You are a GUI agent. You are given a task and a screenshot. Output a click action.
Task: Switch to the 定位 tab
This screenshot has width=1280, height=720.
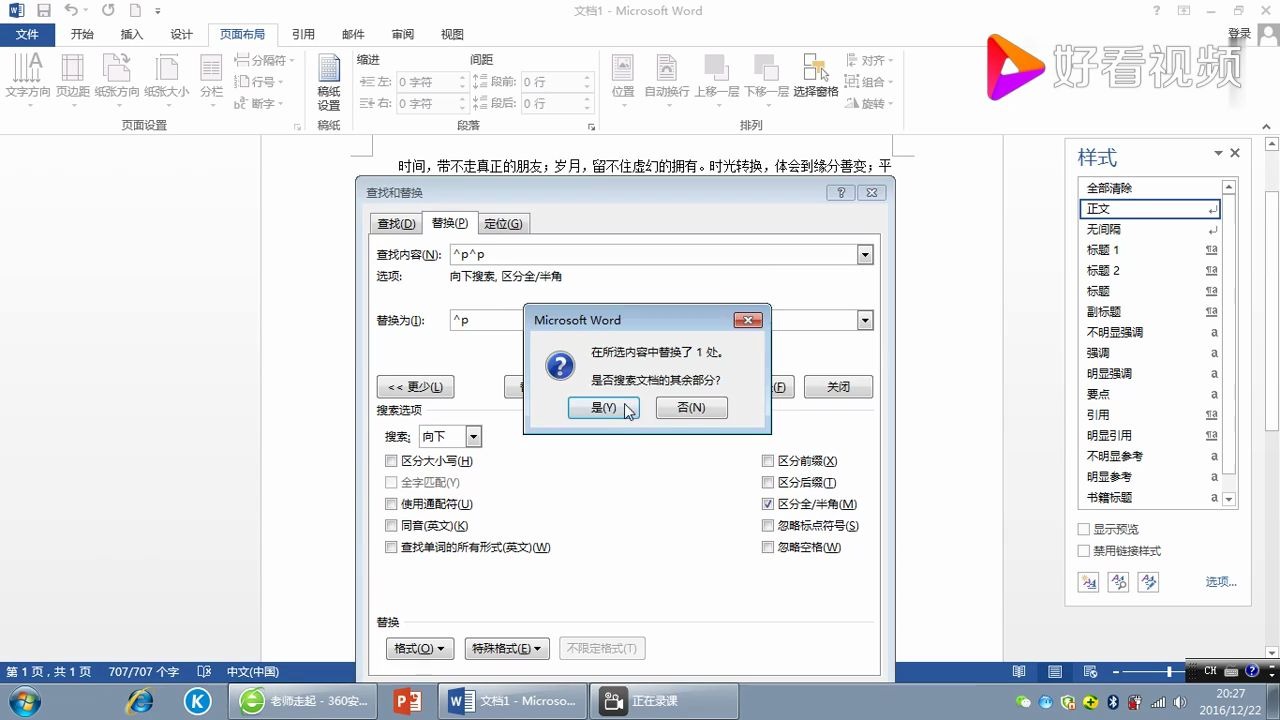(503, 222)
